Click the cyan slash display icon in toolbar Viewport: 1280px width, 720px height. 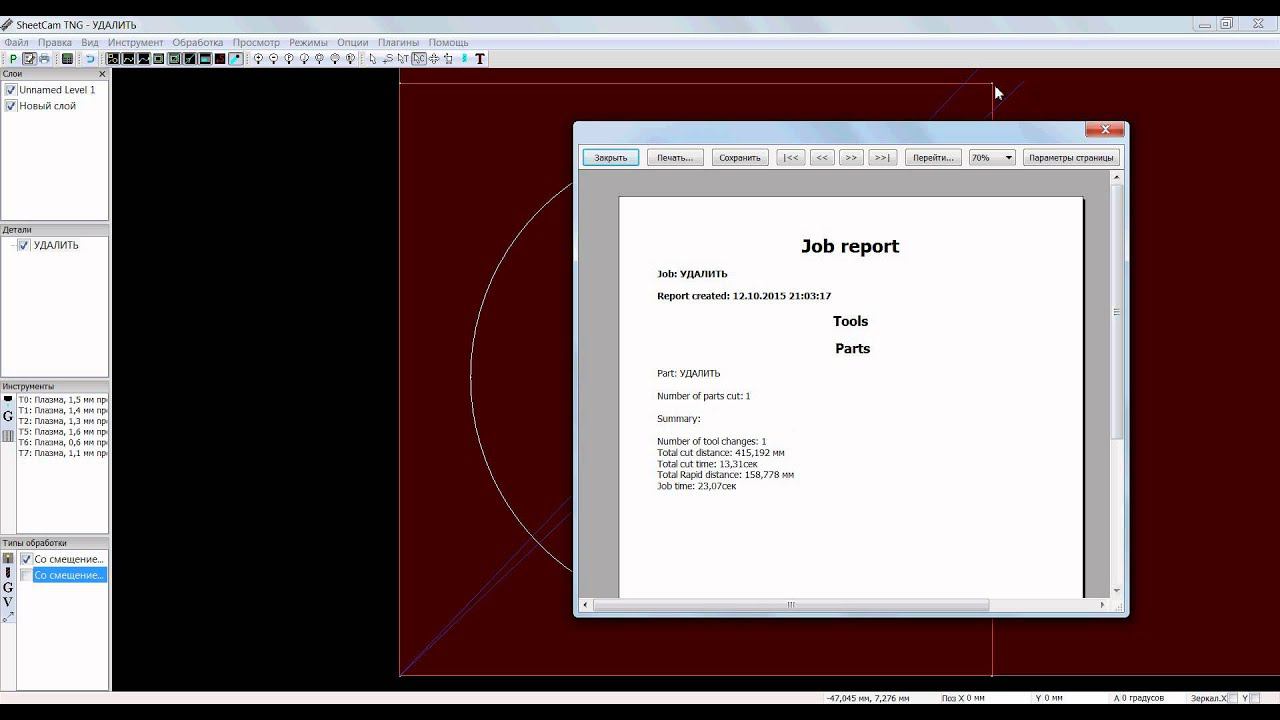[235, 59]
